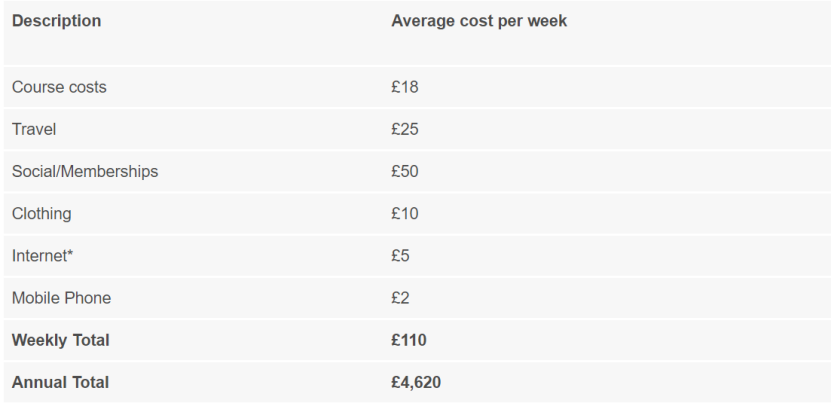Screen dimensions: 831x403
Task: Click the Travel row label
Action: click(x=33, y=129)
